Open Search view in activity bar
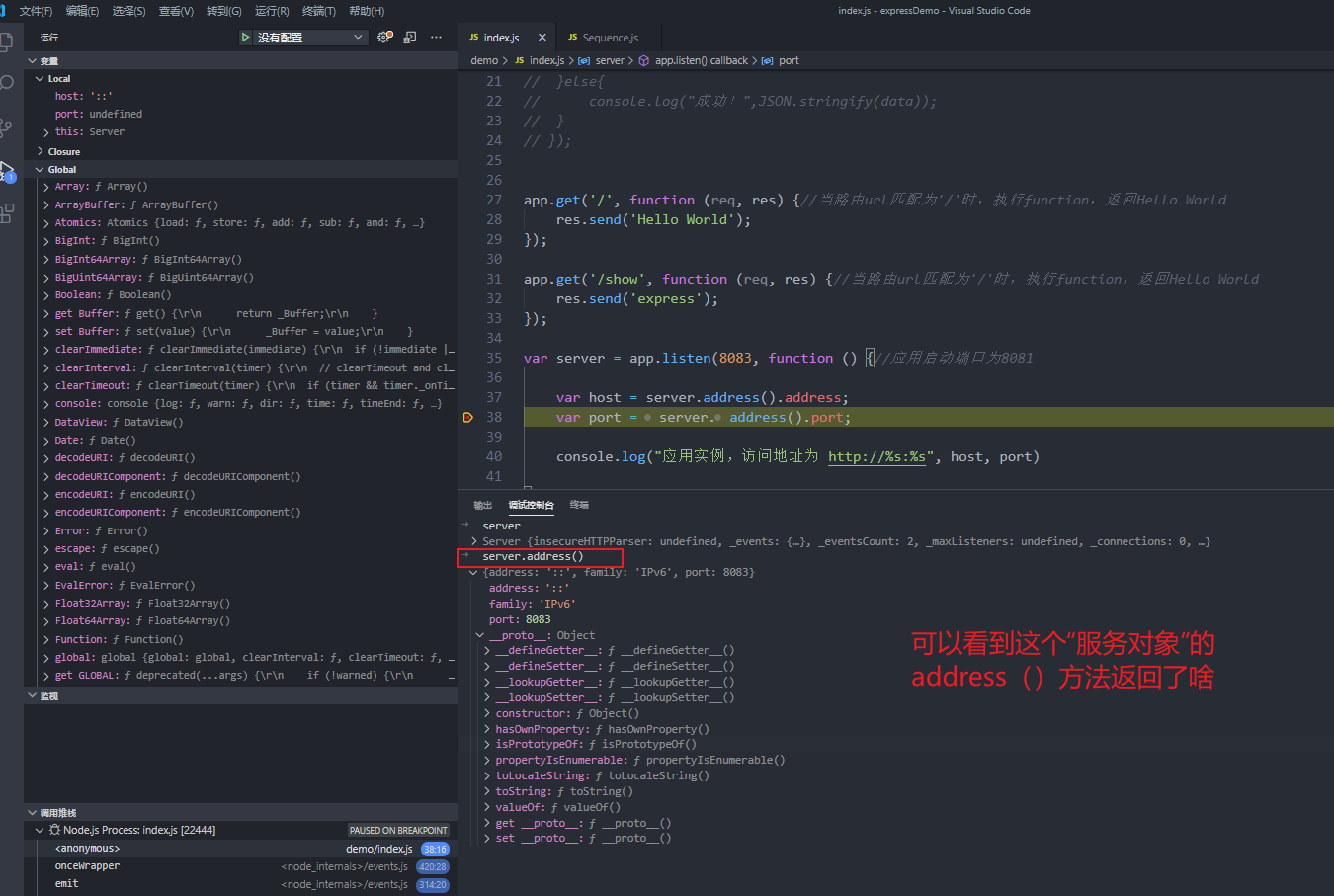 tap(7, 83)
